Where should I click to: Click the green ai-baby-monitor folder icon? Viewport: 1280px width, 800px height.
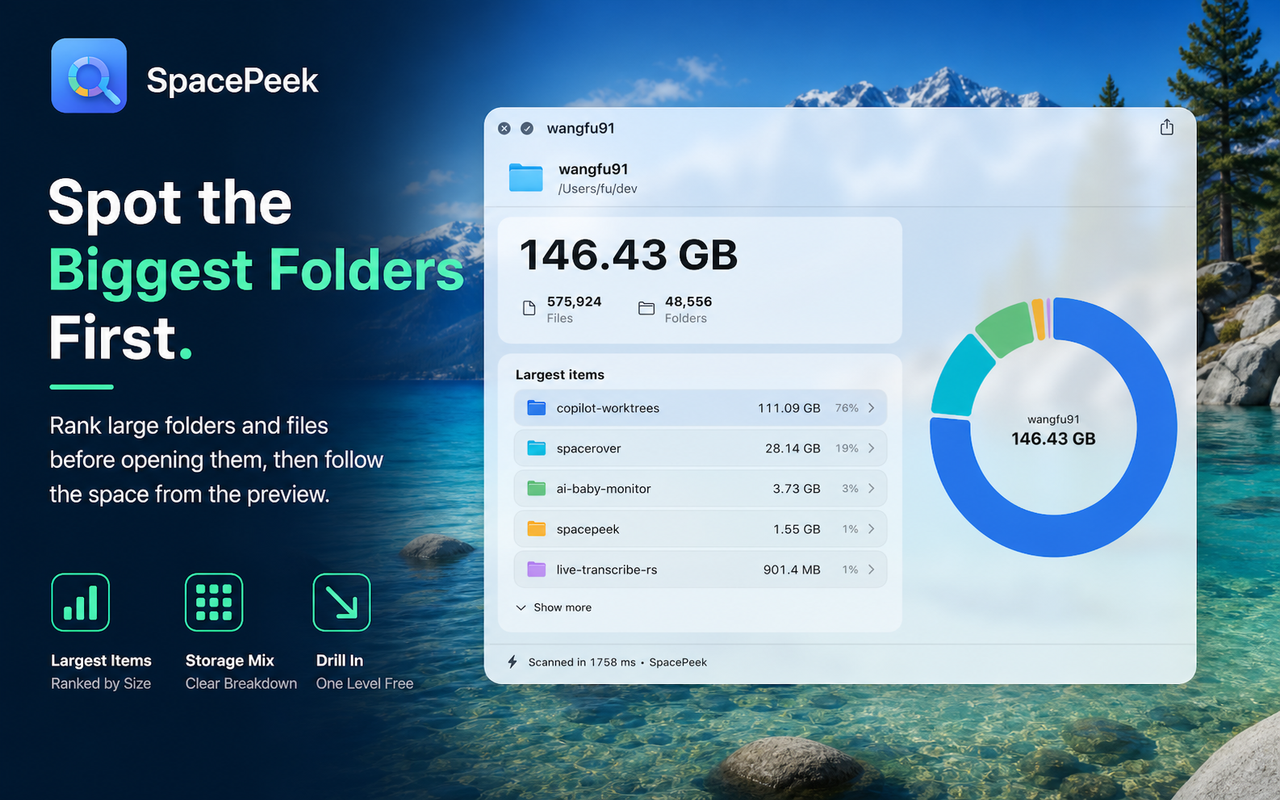pos(536,488)
